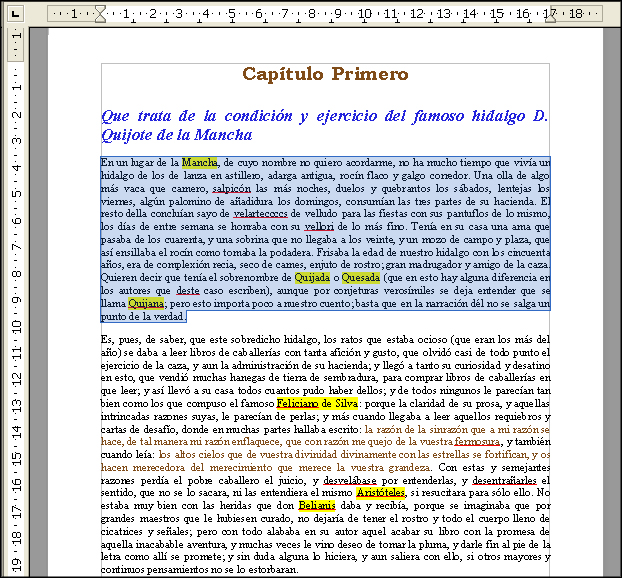This screenshot has width=622, height=578.
Task: Click the left indent hourglass marker on ruler
Action: [x=101, y=14]
